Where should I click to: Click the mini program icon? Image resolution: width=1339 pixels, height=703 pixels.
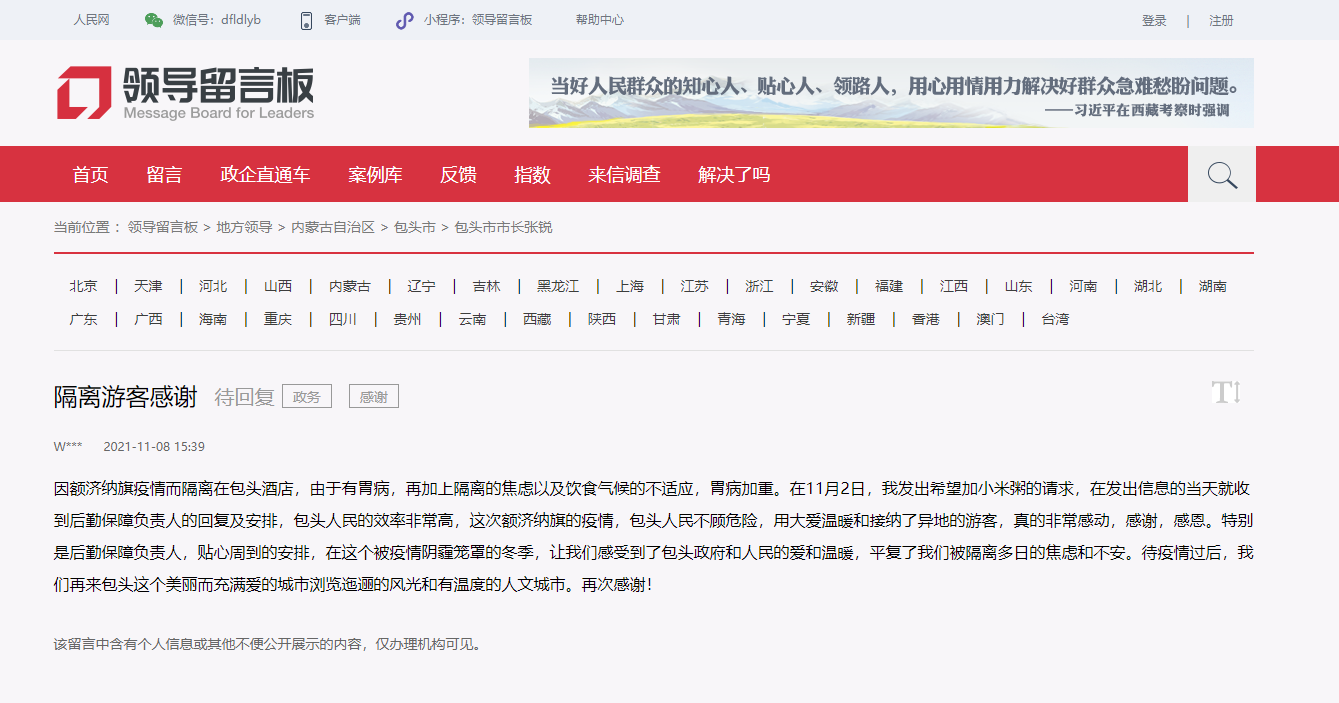[404, 20]
